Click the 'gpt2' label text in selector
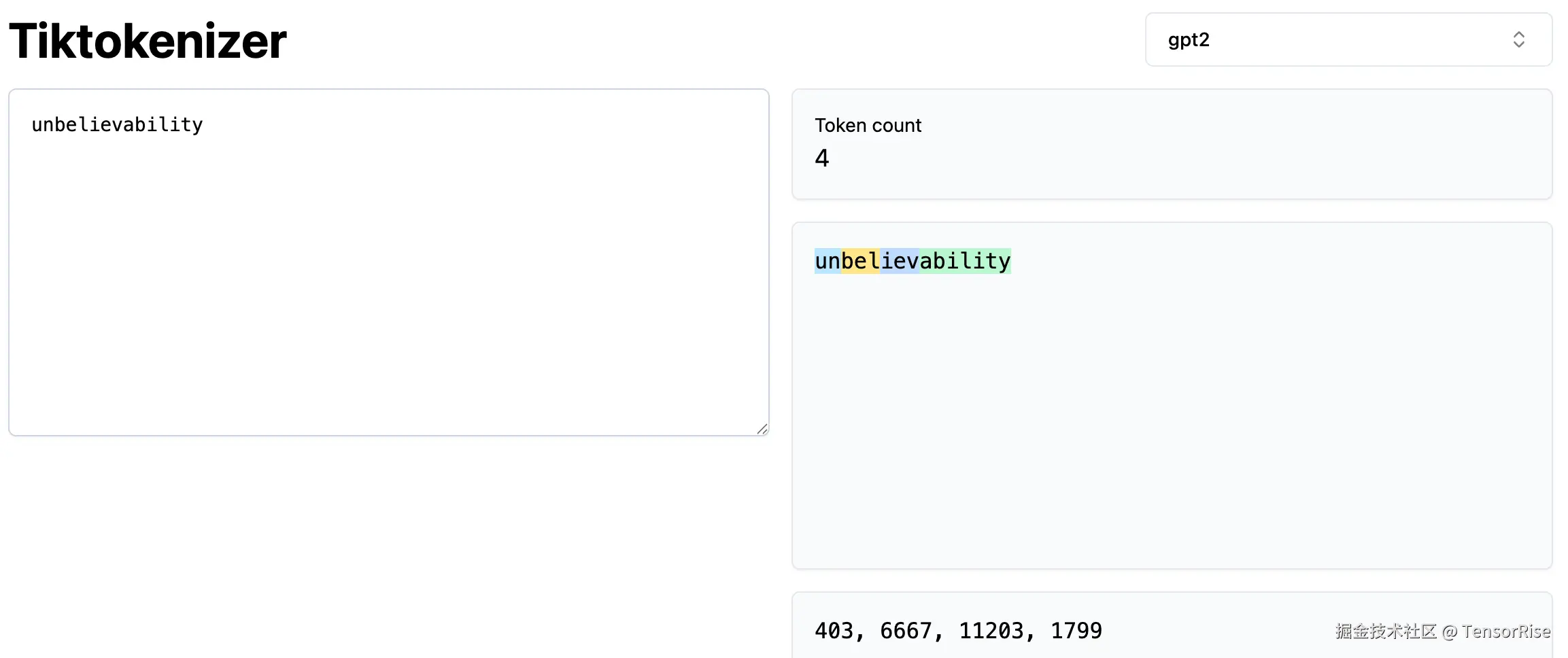1568x658 pixels. click(x=1189, y=40)
